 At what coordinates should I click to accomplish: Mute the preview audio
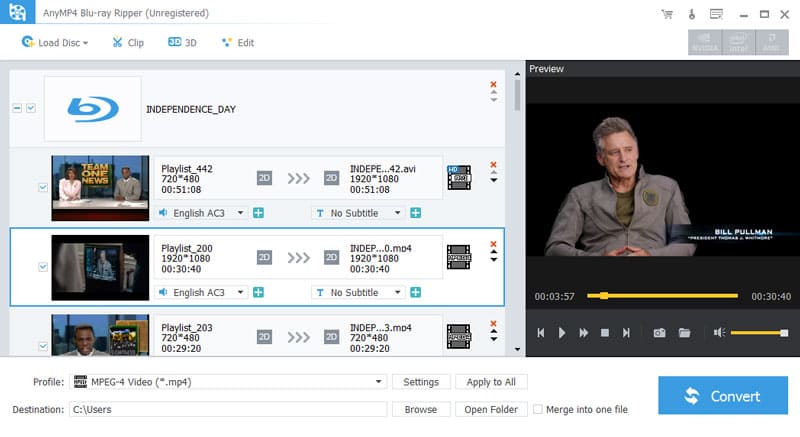click(x=719, y=333)
